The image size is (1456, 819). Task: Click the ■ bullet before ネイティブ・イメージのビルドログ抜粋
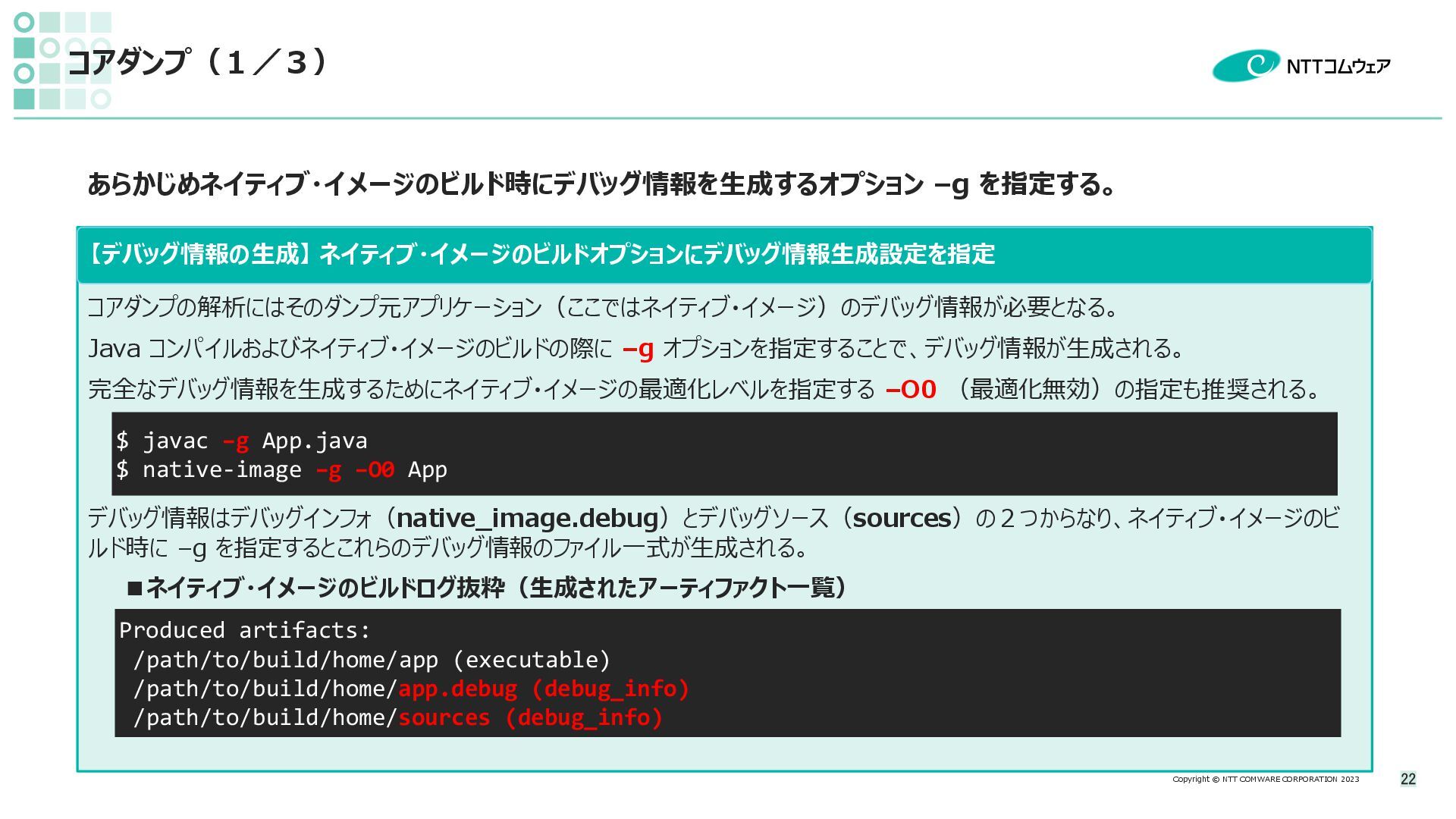[135, 588]
